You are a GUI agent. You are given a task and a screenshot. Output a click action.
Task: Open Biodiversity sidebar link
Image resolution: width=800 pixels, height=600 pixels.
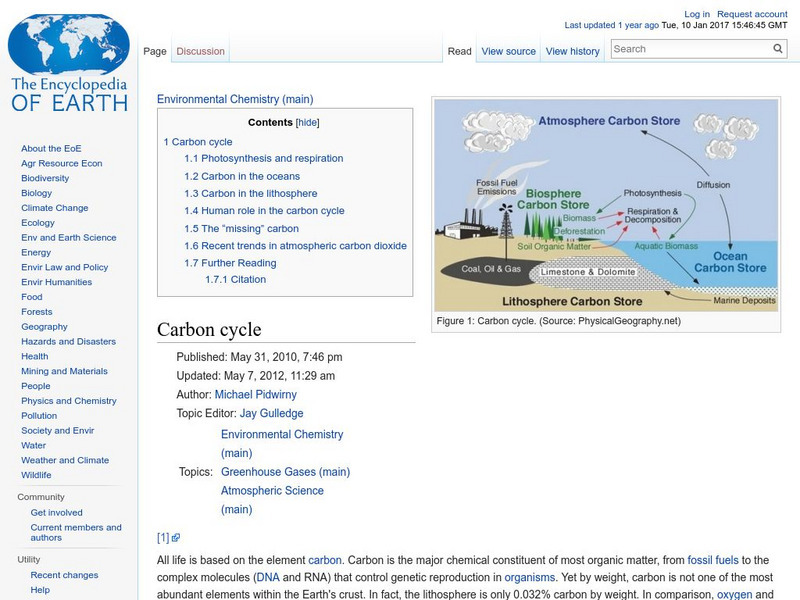[x=45, y=178]
